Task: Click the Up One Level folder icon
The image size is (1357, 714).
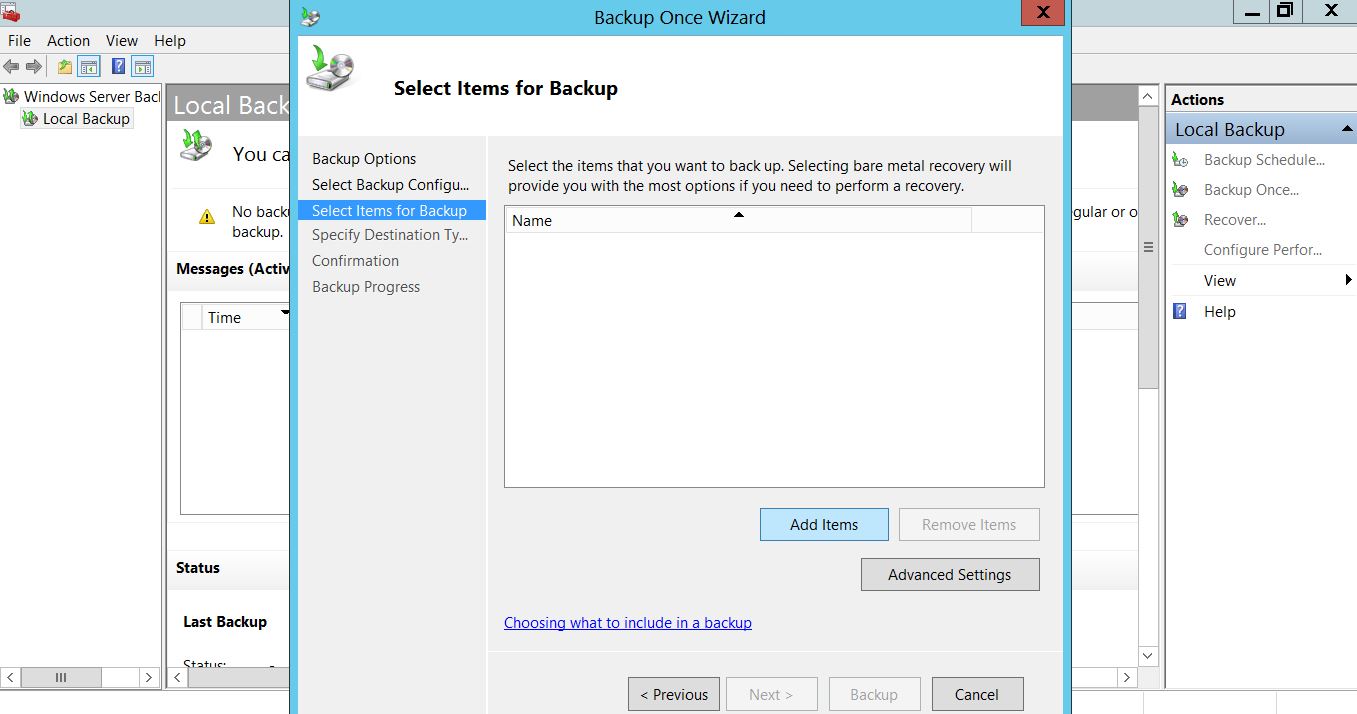Action: [65, 67]
